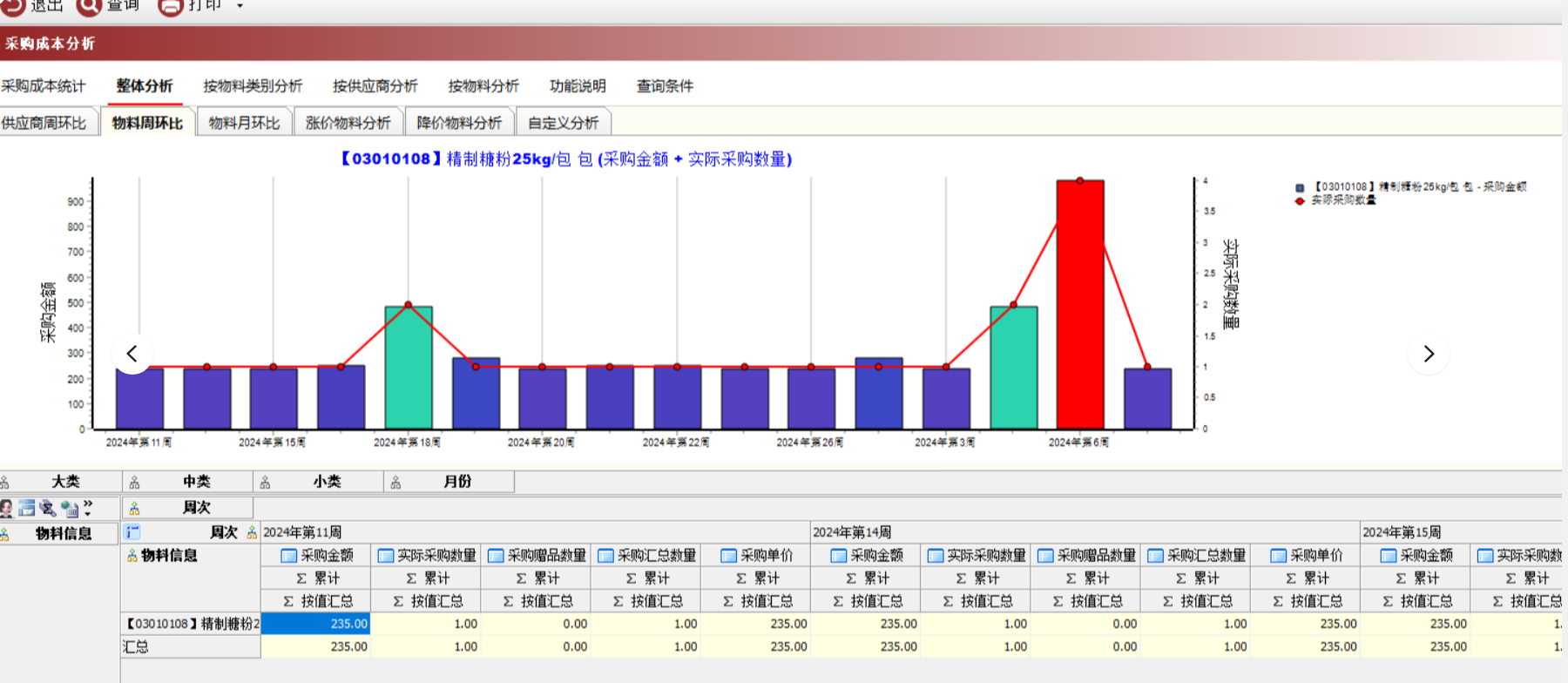The width and height of the screenshot is (1568, 683).
Task: Click the globe export icon in pivot toolbar
Action: (x=70, y=508)
